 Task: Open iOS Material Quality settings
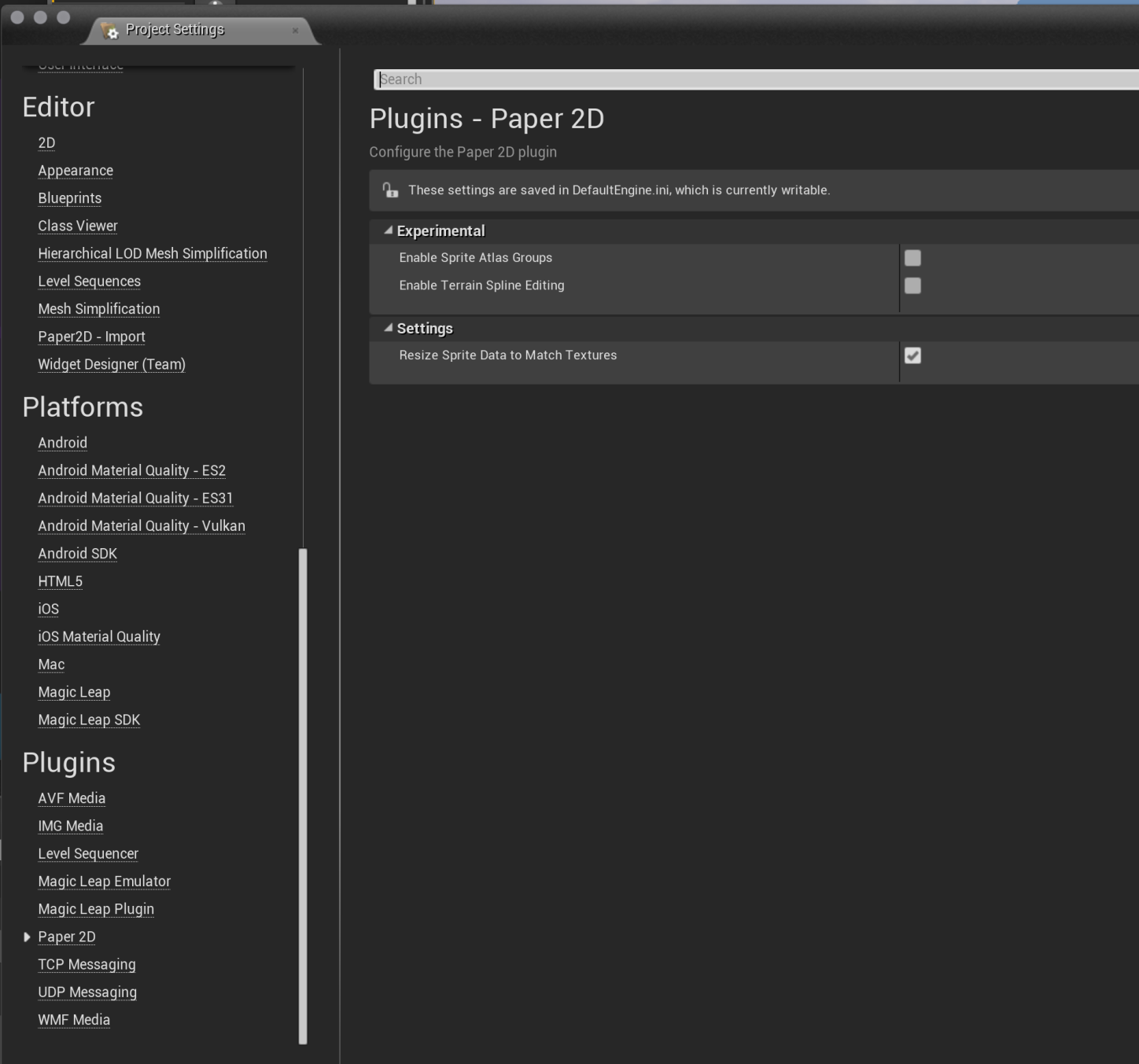point(99,636)
